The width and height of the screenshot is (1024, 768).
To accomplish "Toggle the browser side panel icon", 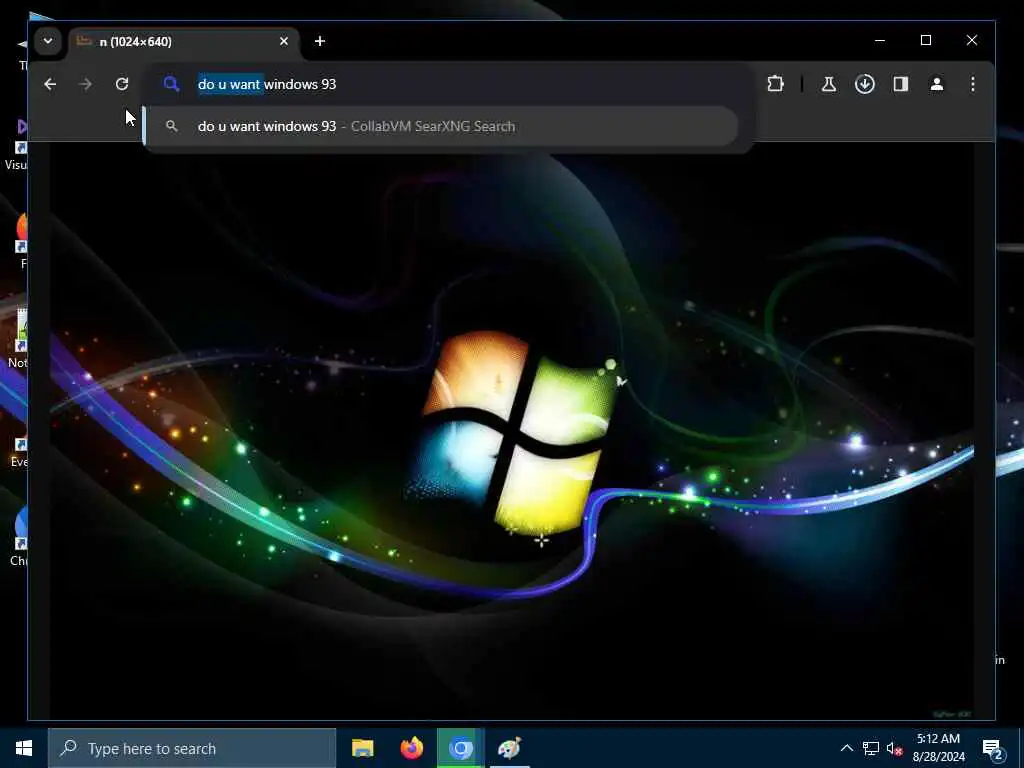I will [901, 84].
